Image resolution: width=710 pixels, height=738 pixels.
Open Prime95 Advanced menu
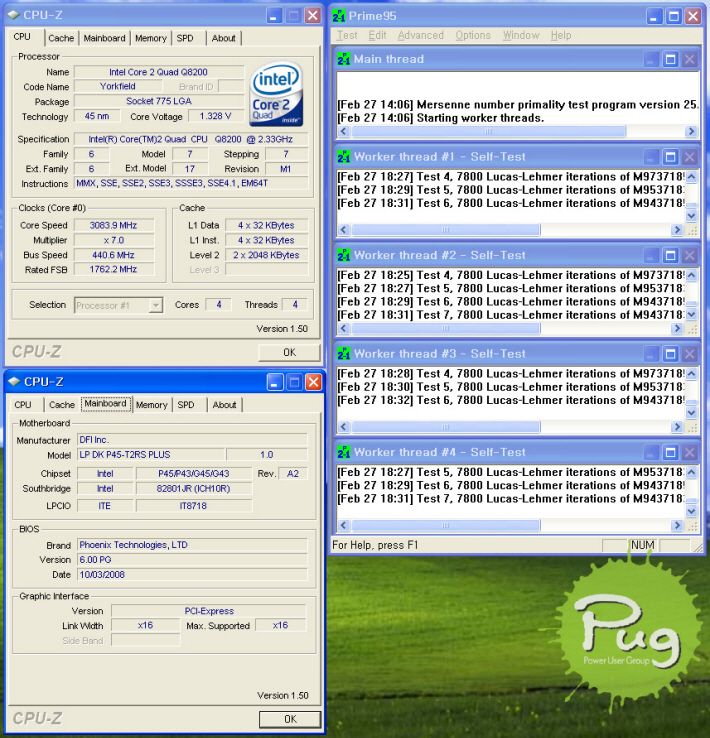pos(421,35)
